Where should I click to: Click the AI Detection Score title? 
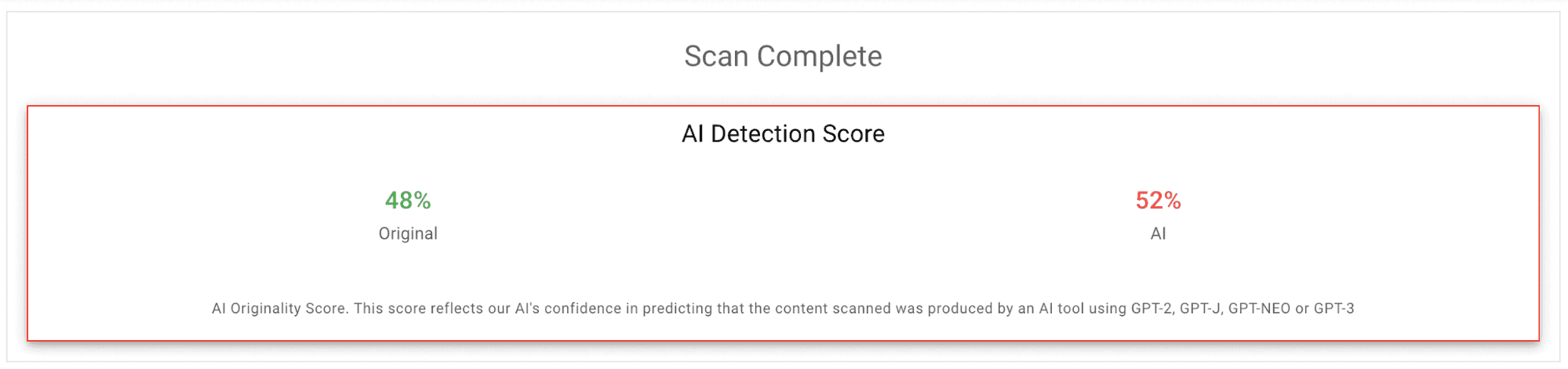(x=783, y=134)
